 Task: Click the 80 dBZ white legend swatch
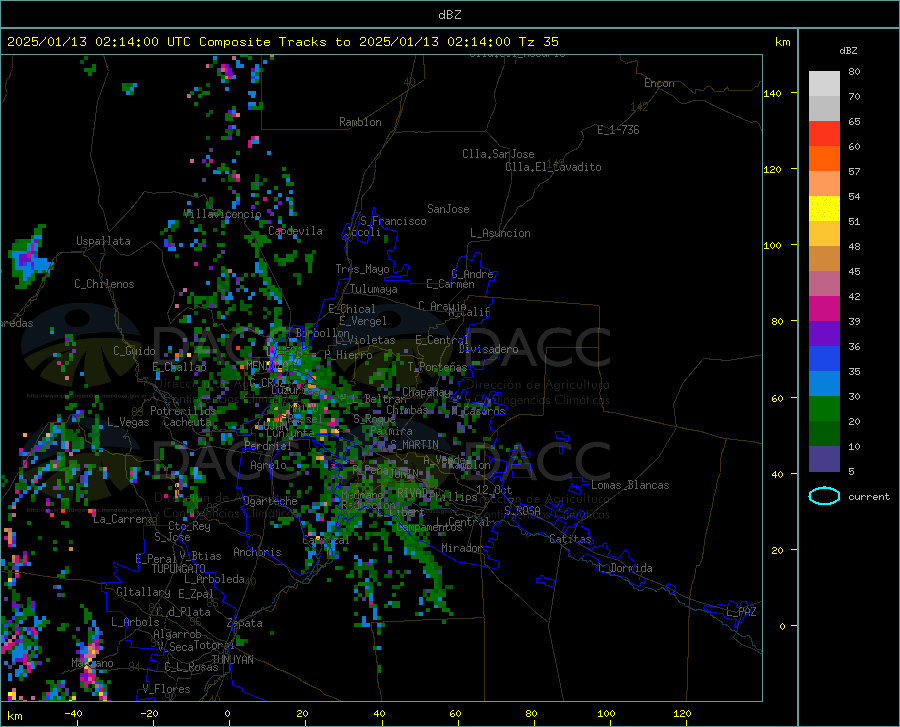[824, 83]
